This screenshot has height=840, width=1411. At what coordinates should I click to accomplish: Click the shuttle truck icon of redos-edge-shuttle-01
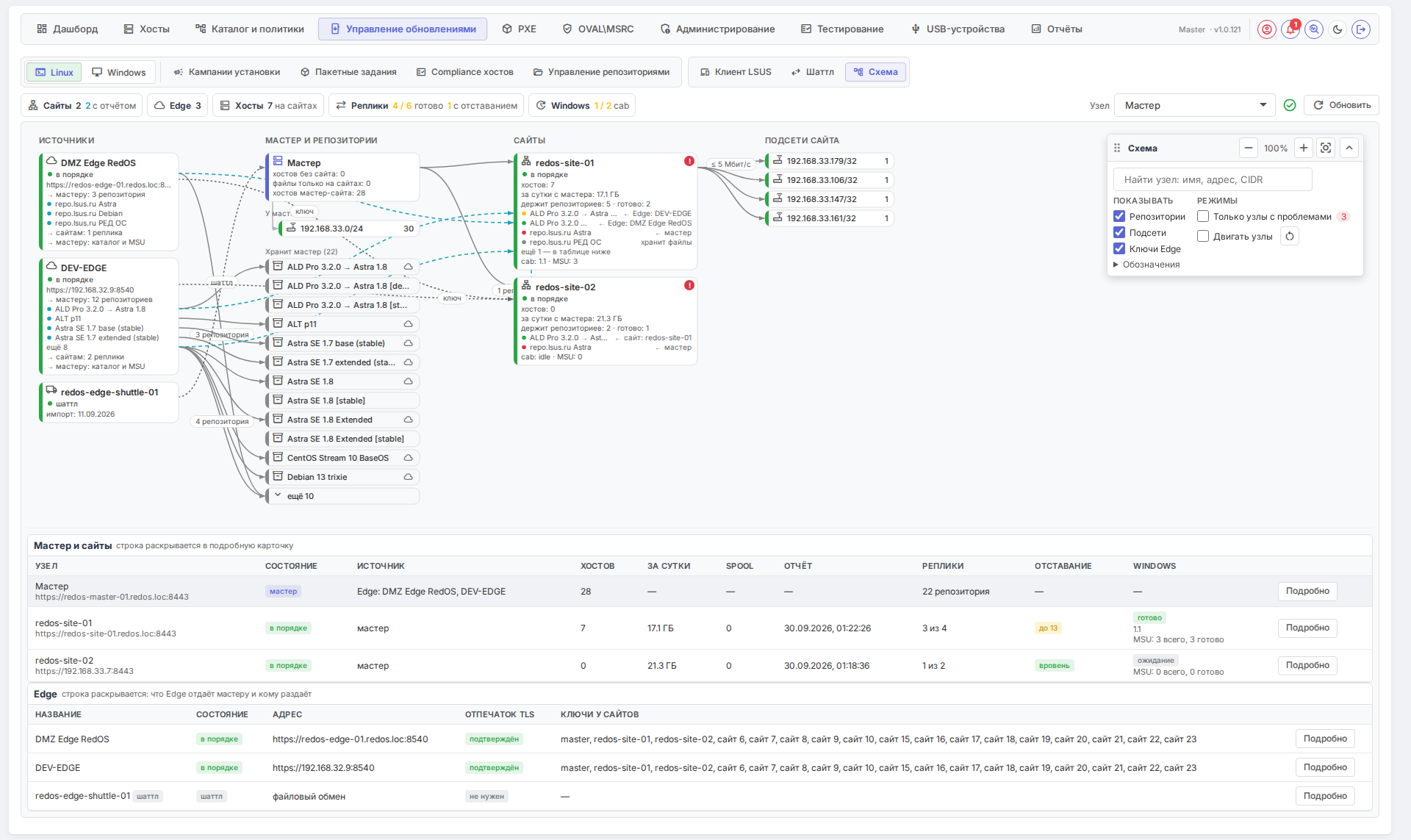(51, 390)
